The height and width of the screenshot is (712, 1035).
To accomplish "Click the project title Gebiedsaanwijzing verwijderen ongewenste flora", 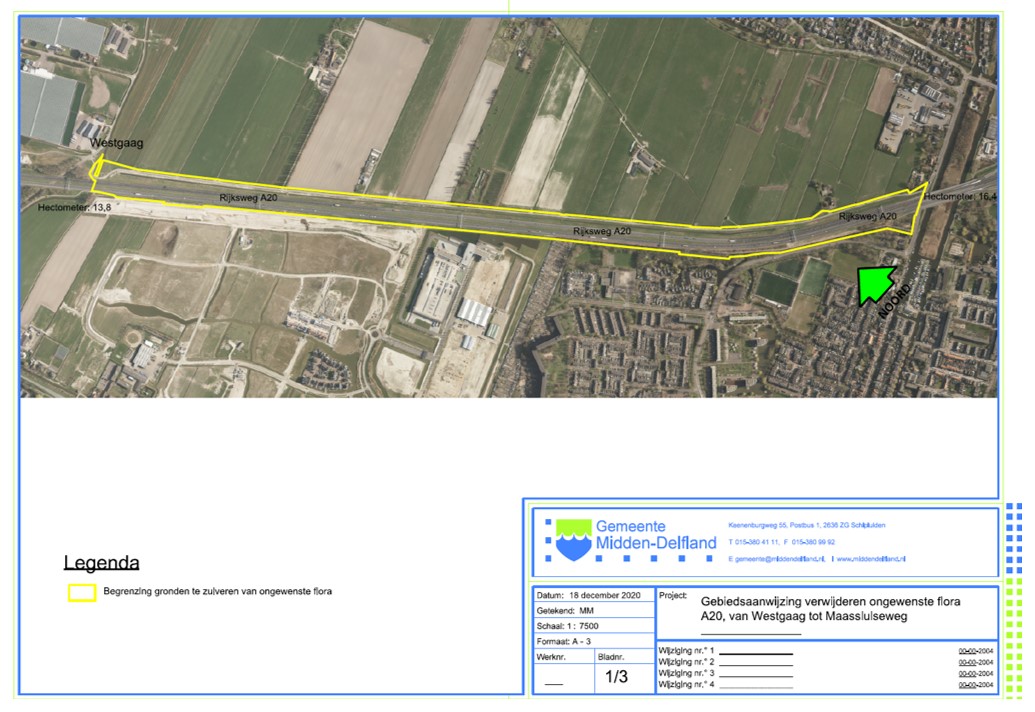I will (824, 601).
